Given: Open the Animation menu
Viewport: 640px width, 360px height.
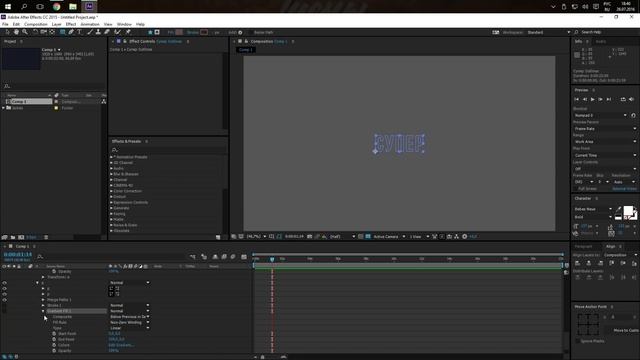Looking at the screenshot, I should coord(90,24).
